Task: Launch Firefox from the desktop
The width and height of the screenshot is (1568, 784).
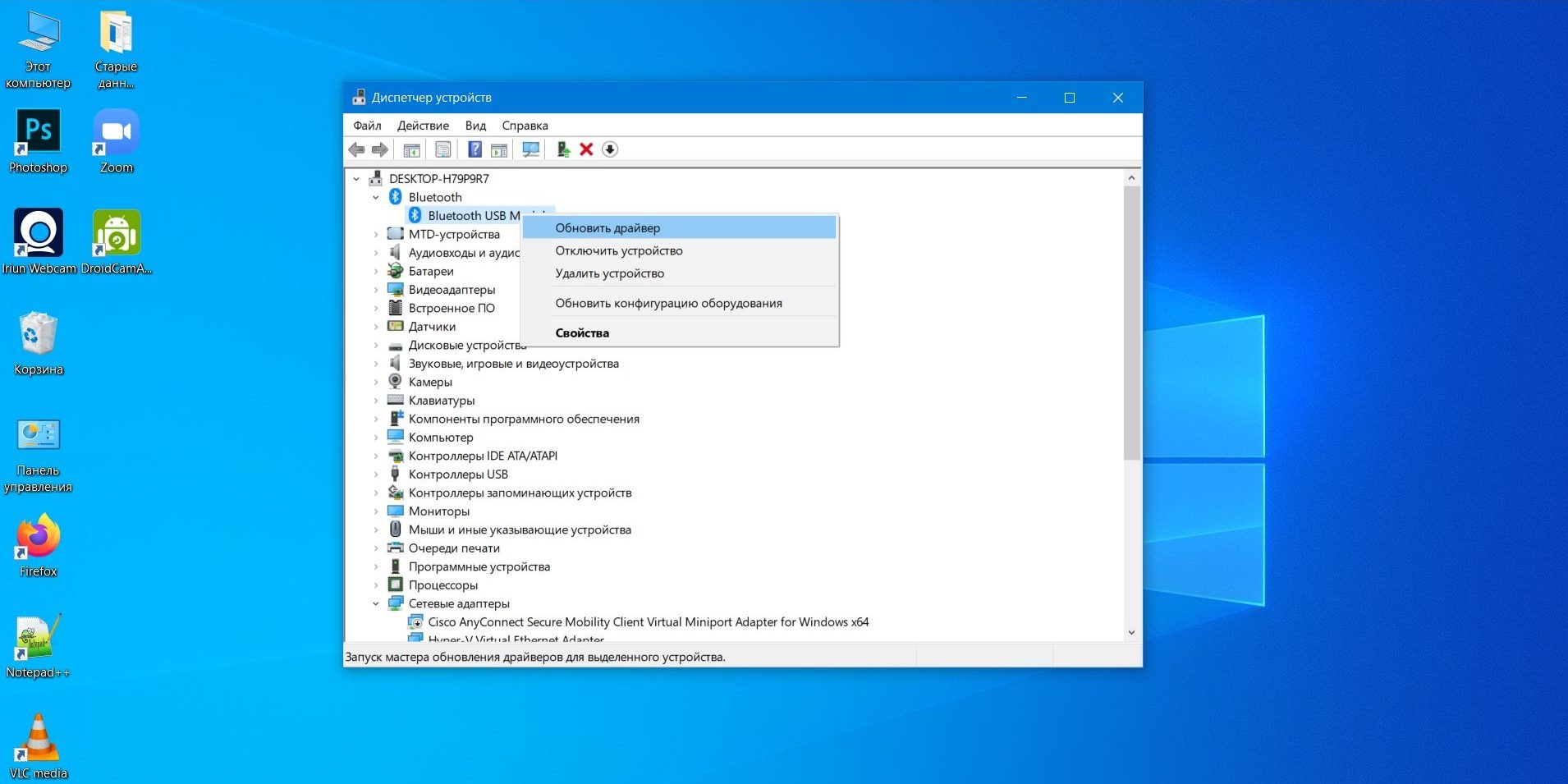Action: coord(38,546)
